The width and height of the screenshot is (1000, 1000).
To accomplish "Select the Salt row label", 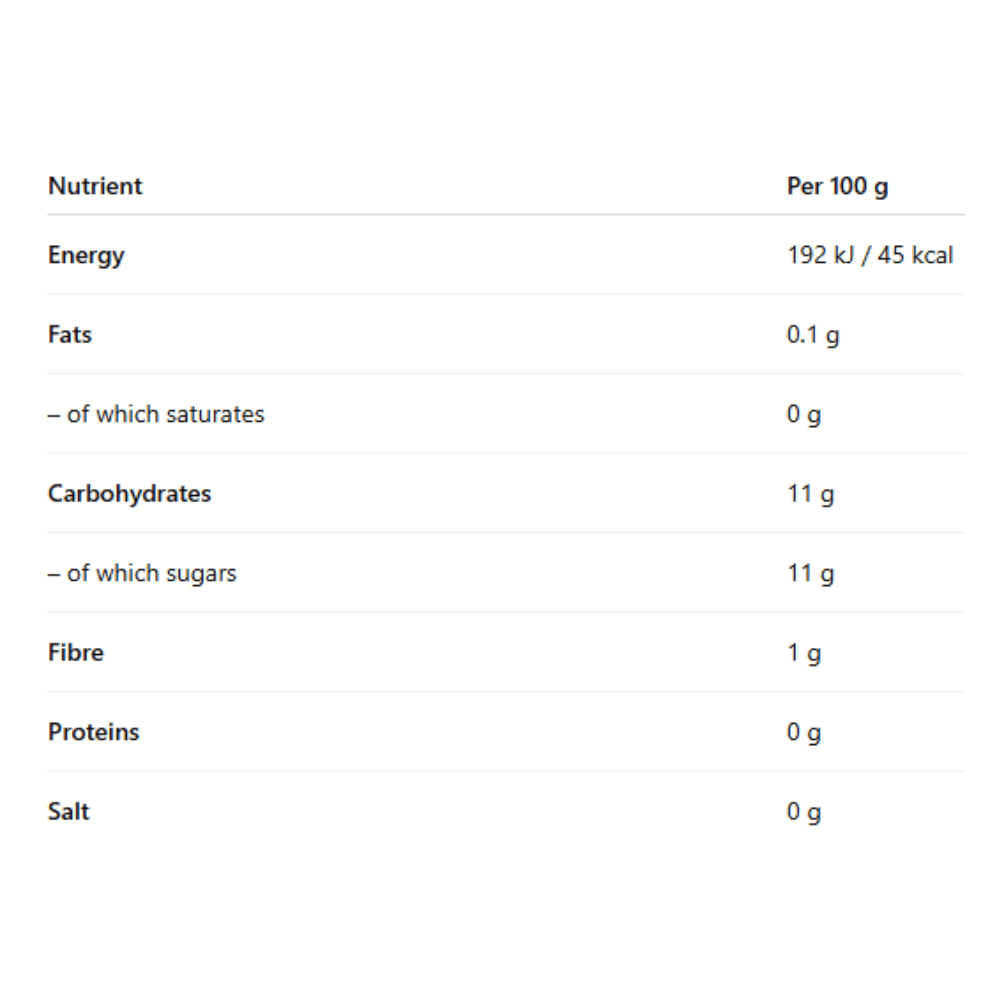I will (x=69, y=811).
